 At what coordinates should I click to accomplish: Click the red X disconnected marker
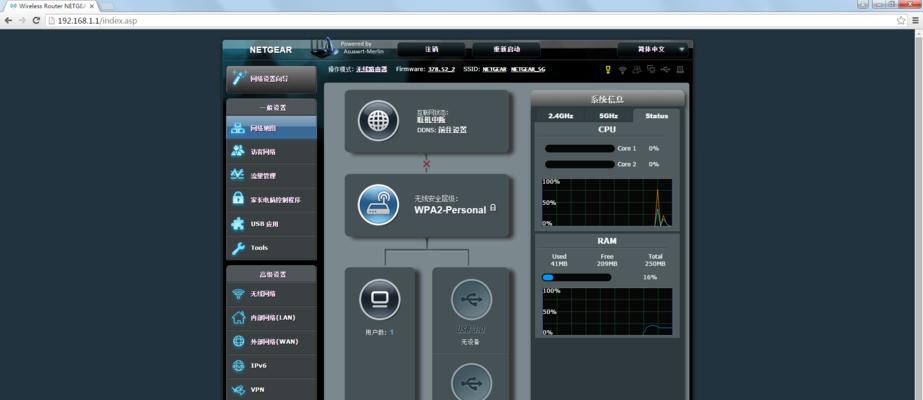coord(427,164)
